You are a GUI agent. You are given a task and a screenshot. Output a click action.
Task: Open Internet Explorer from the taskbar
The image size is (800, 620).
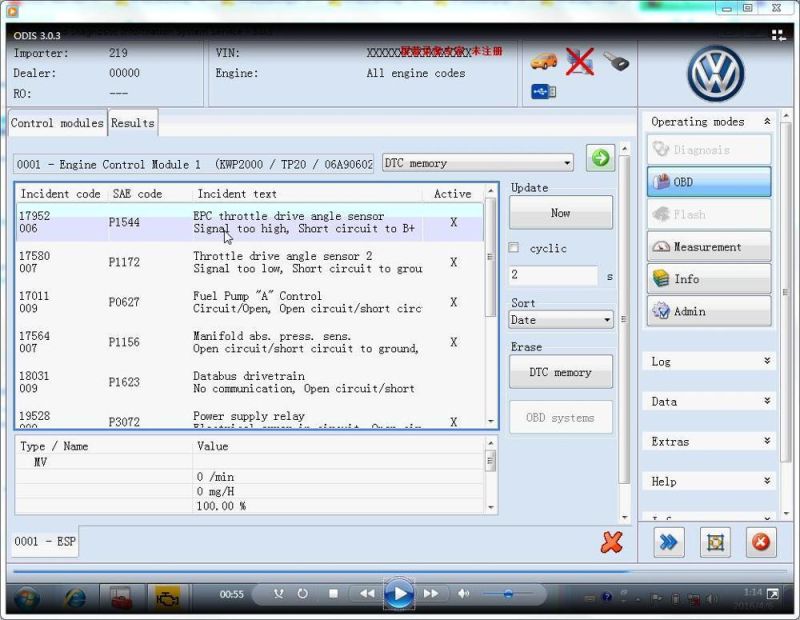tap(75, 598)
